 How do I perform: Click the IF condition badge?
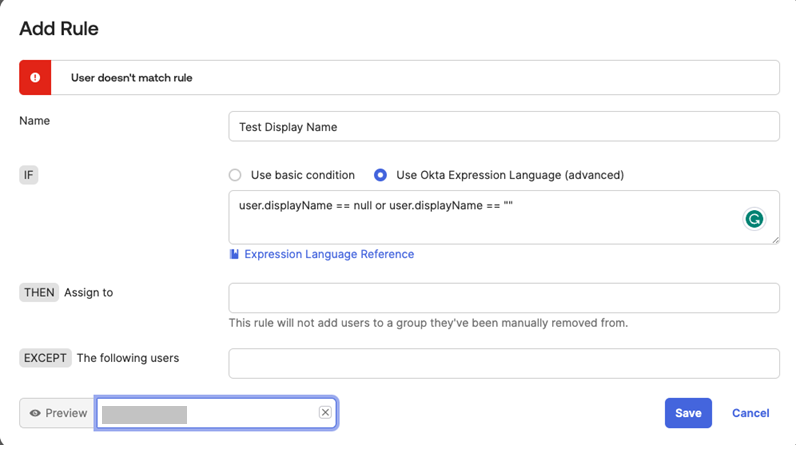click(28, 175)
